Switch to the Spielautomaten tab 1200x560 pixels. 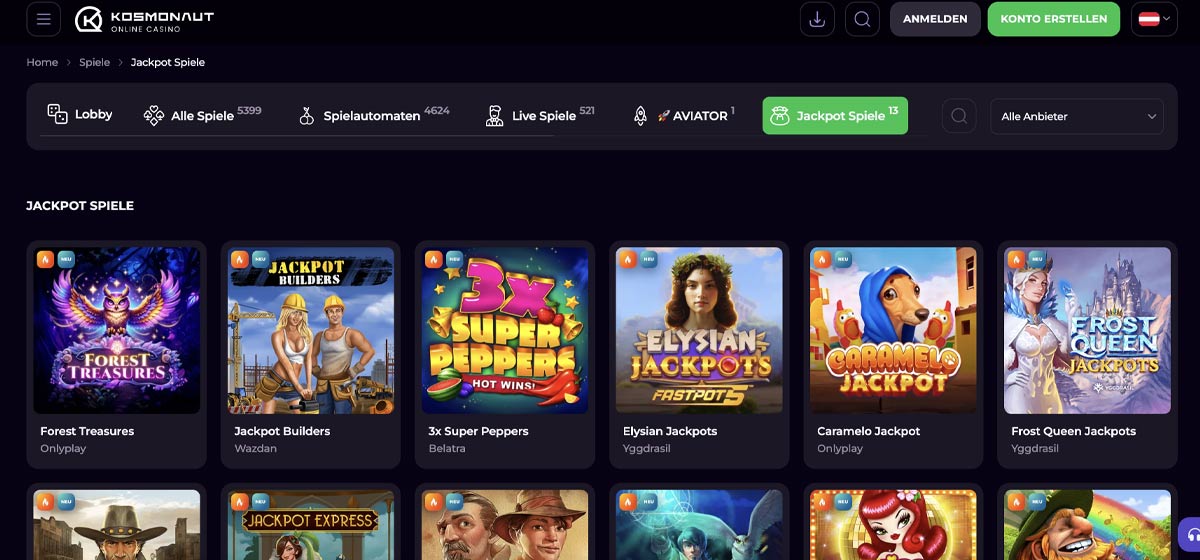click(x=374, y=115)
